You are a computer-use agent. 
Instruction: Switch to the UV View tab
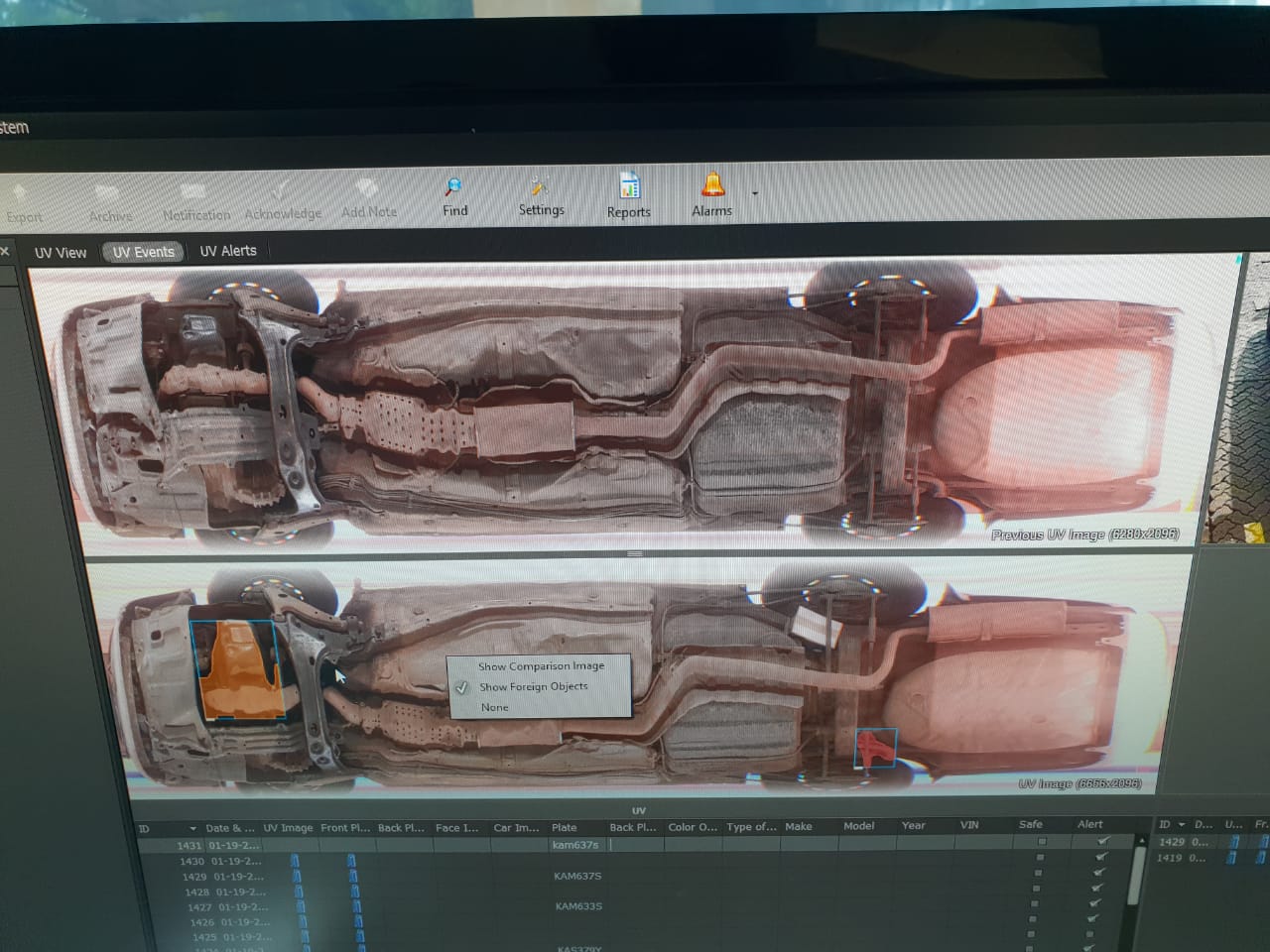(61, 253)
